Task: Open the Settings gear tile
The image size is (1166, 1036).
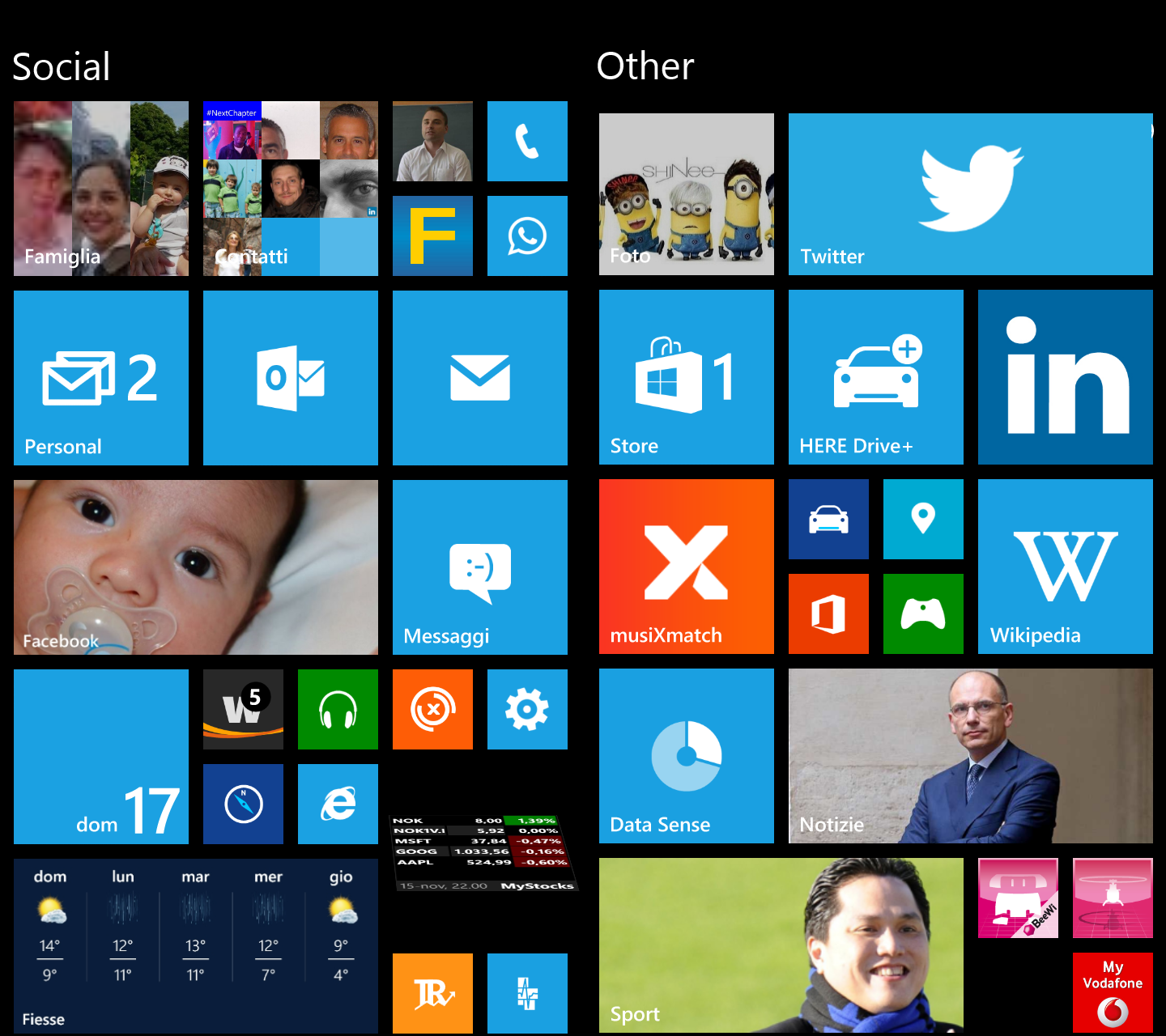Action: click(x=527, y=709)
